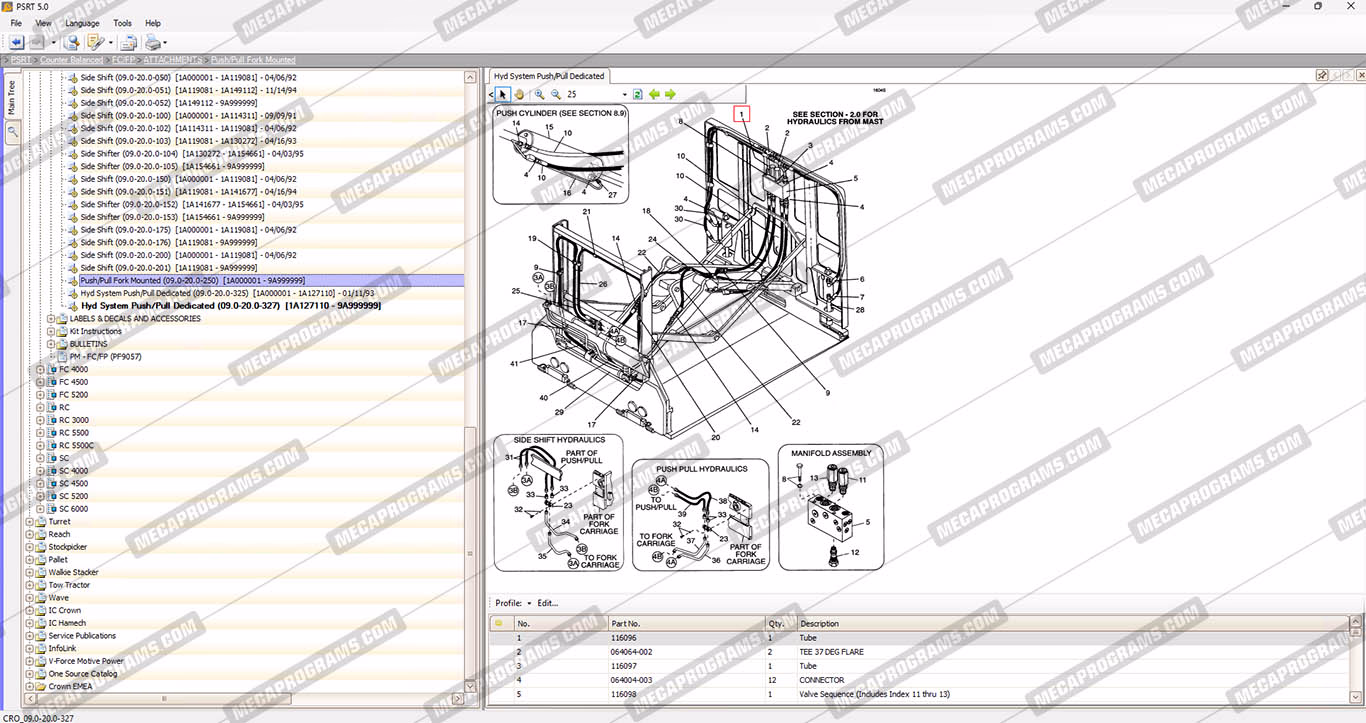Open the Tools menu
This screenshot has height=723, width=1366.
(122, 23)
